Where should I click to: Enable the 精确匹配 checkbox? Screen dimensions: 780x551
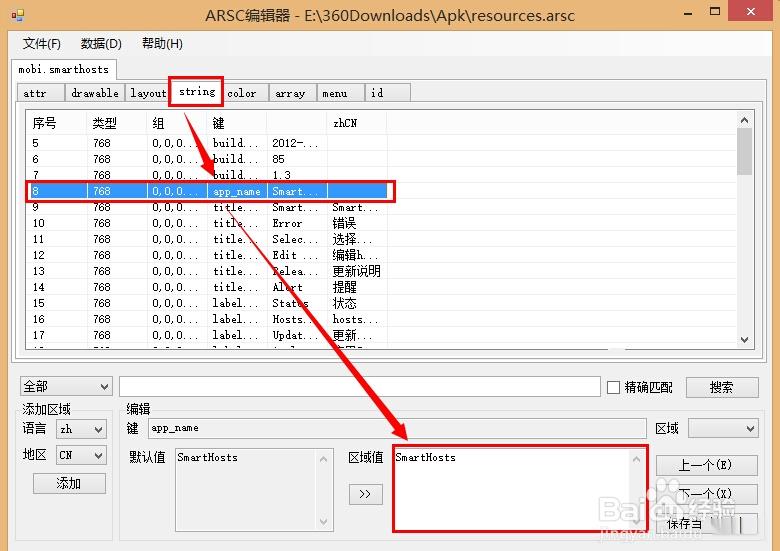coord(613,387)
